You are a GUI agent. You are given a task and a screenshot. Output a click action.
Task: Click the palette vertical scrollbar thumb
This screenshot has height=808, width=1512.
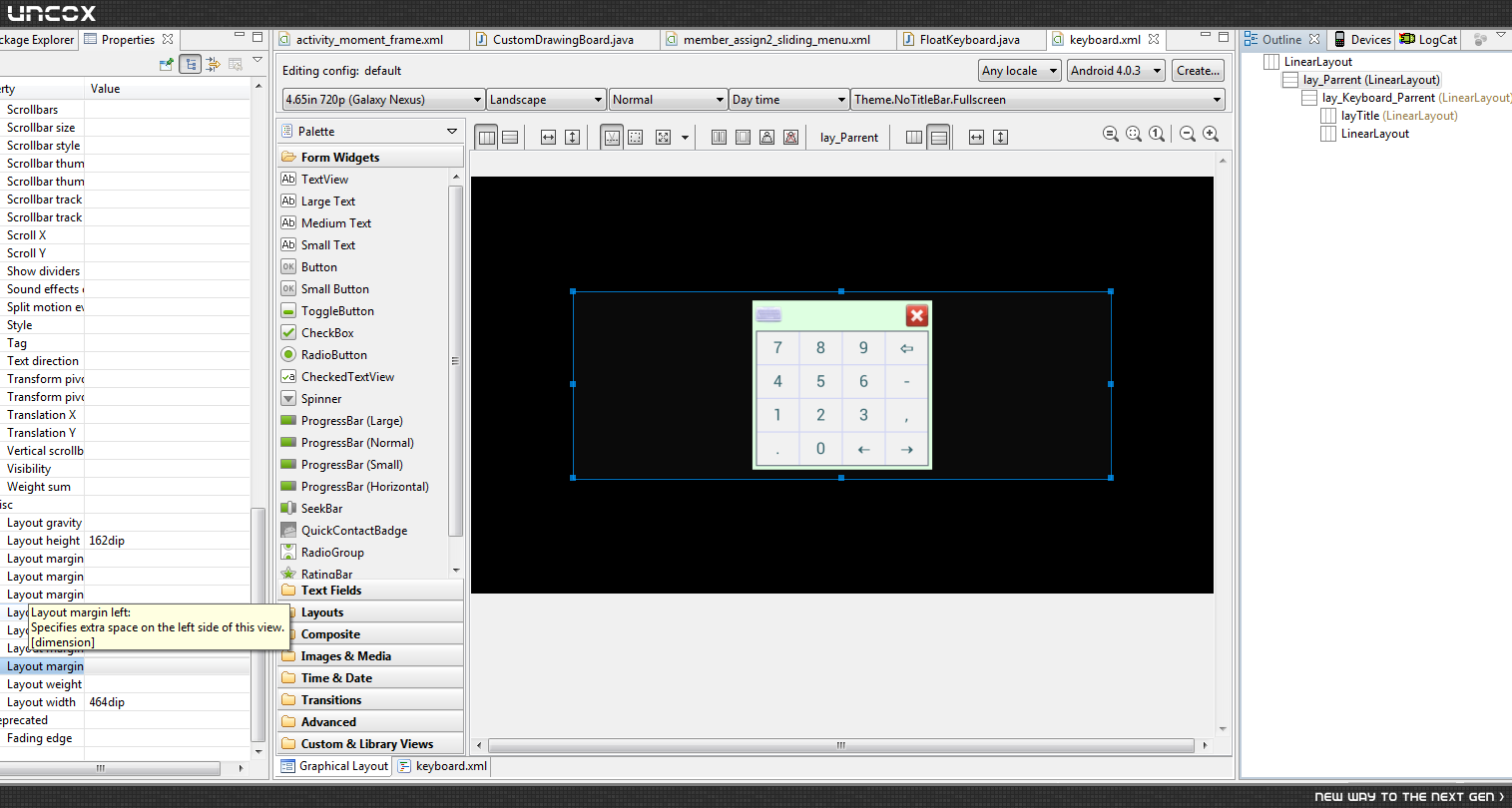click(x=456, y=361)
